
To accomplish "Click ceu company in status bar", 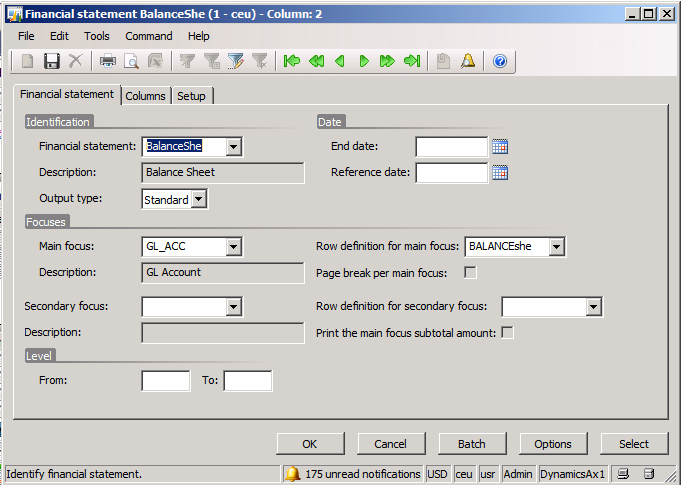I will tap(464, 474).
